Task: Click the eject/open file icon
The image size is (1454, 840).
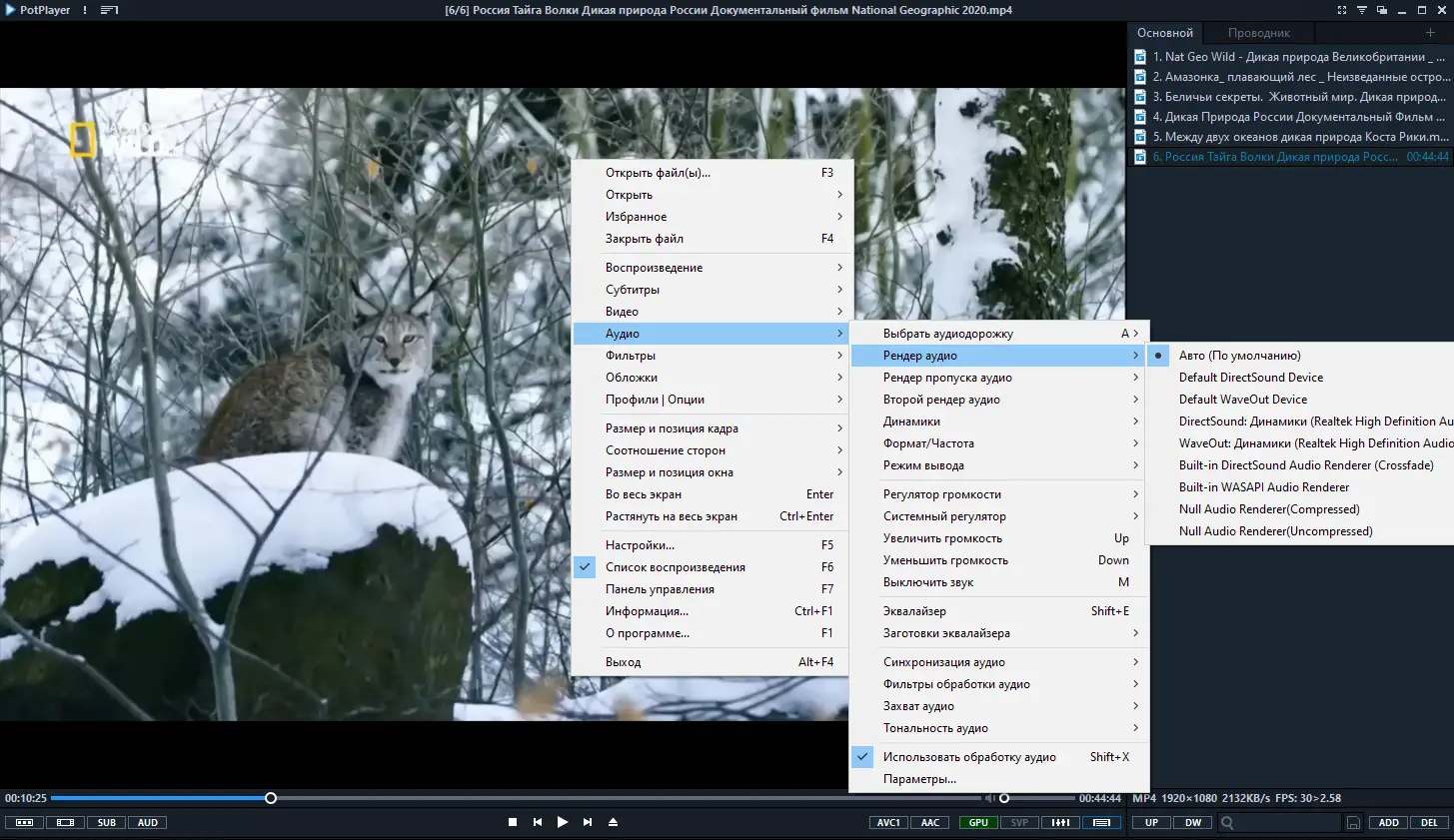Action: (613, 822)
